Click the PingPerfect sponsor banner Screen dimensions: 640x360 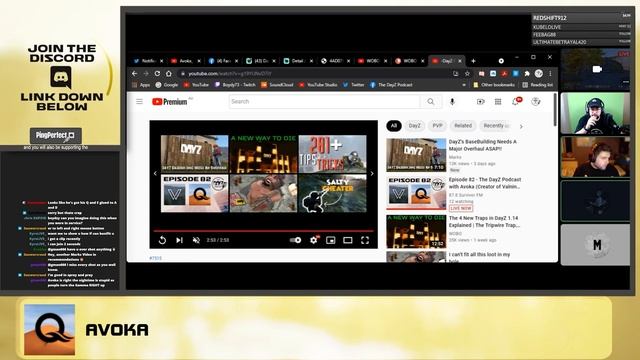pyautogui.click(x=56, y=135)
